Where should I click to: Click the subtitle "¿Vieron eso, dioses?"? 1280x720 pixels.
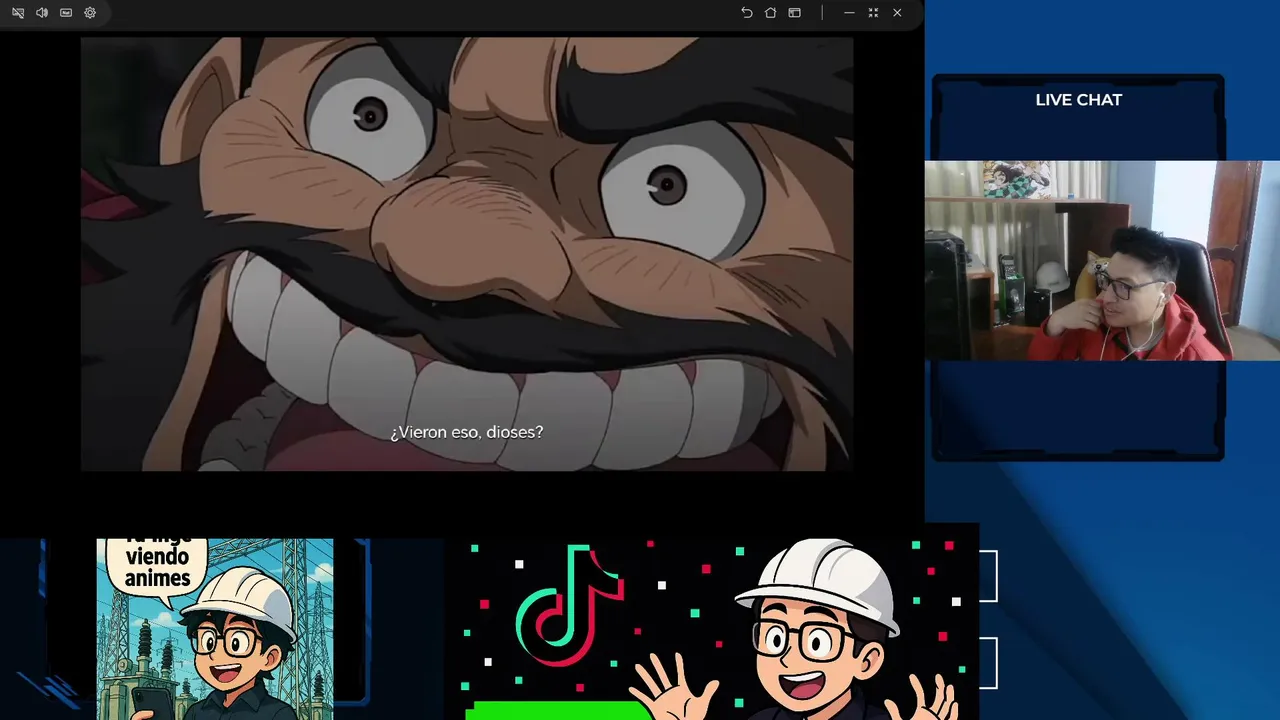[x=467, y=432]
